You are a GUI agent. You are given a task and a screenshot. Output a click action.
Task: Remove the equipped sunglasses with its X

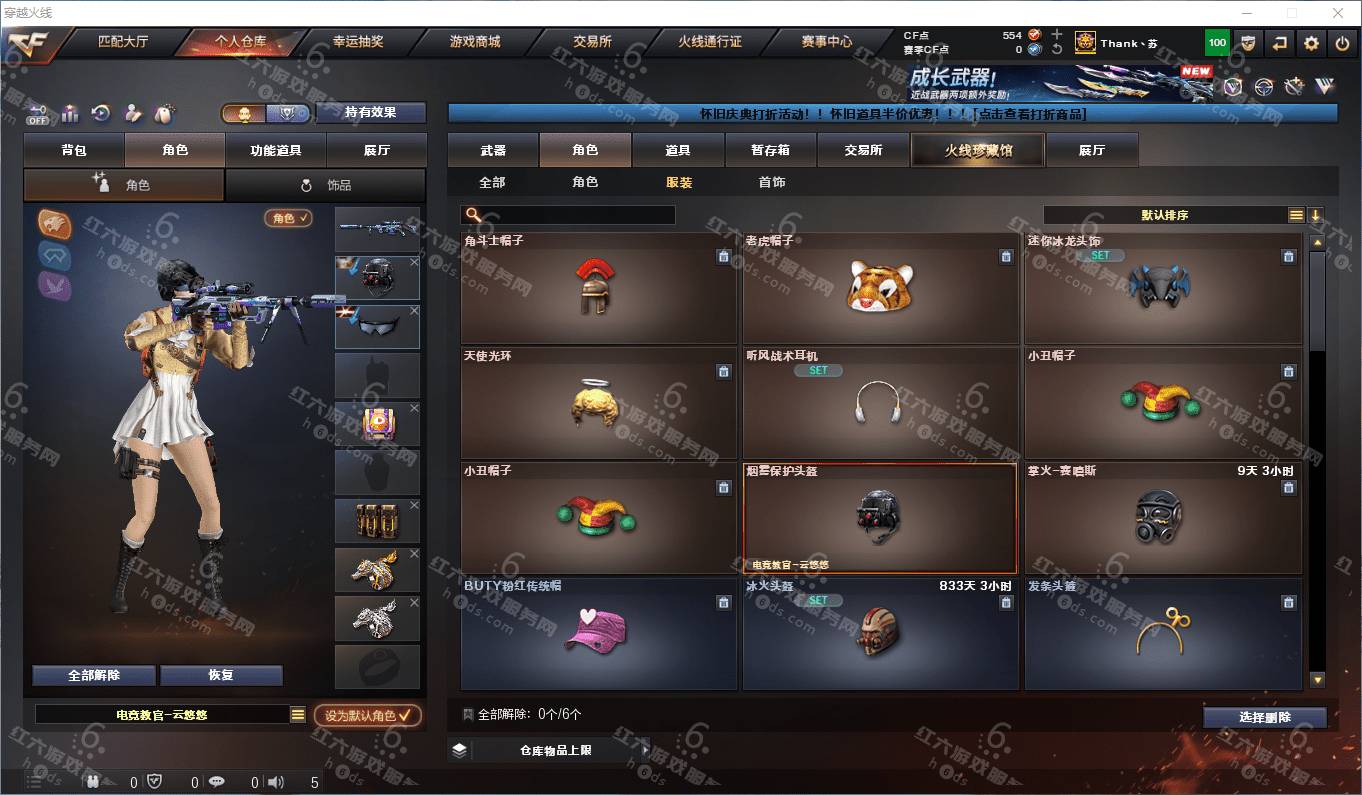414,311
